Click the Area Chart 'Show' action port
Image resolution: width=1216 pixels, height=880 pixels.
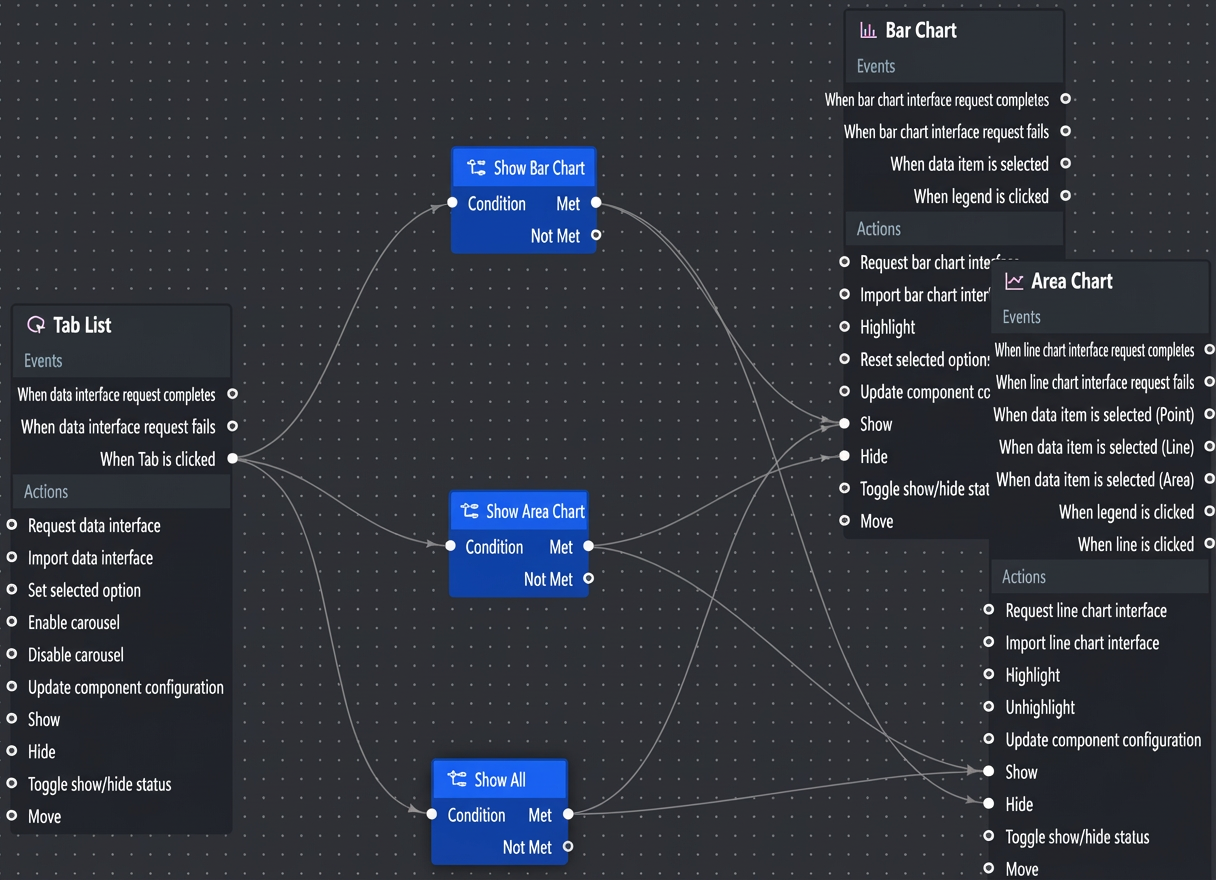click(989, 772)
